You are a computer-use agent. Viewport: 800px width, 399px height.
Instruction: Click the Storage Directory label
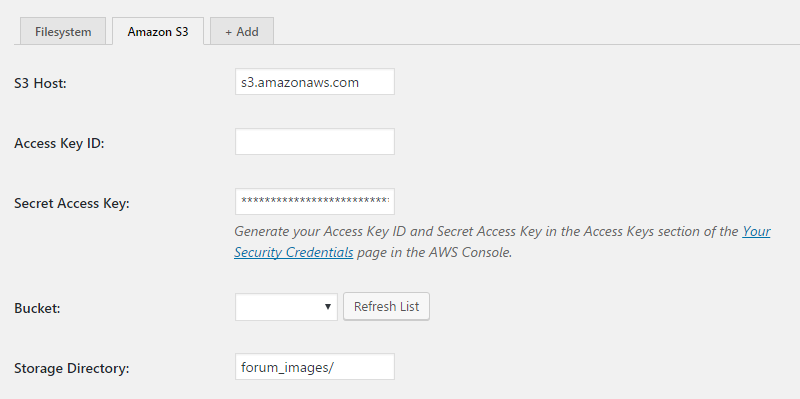click(x=71, y=368)
